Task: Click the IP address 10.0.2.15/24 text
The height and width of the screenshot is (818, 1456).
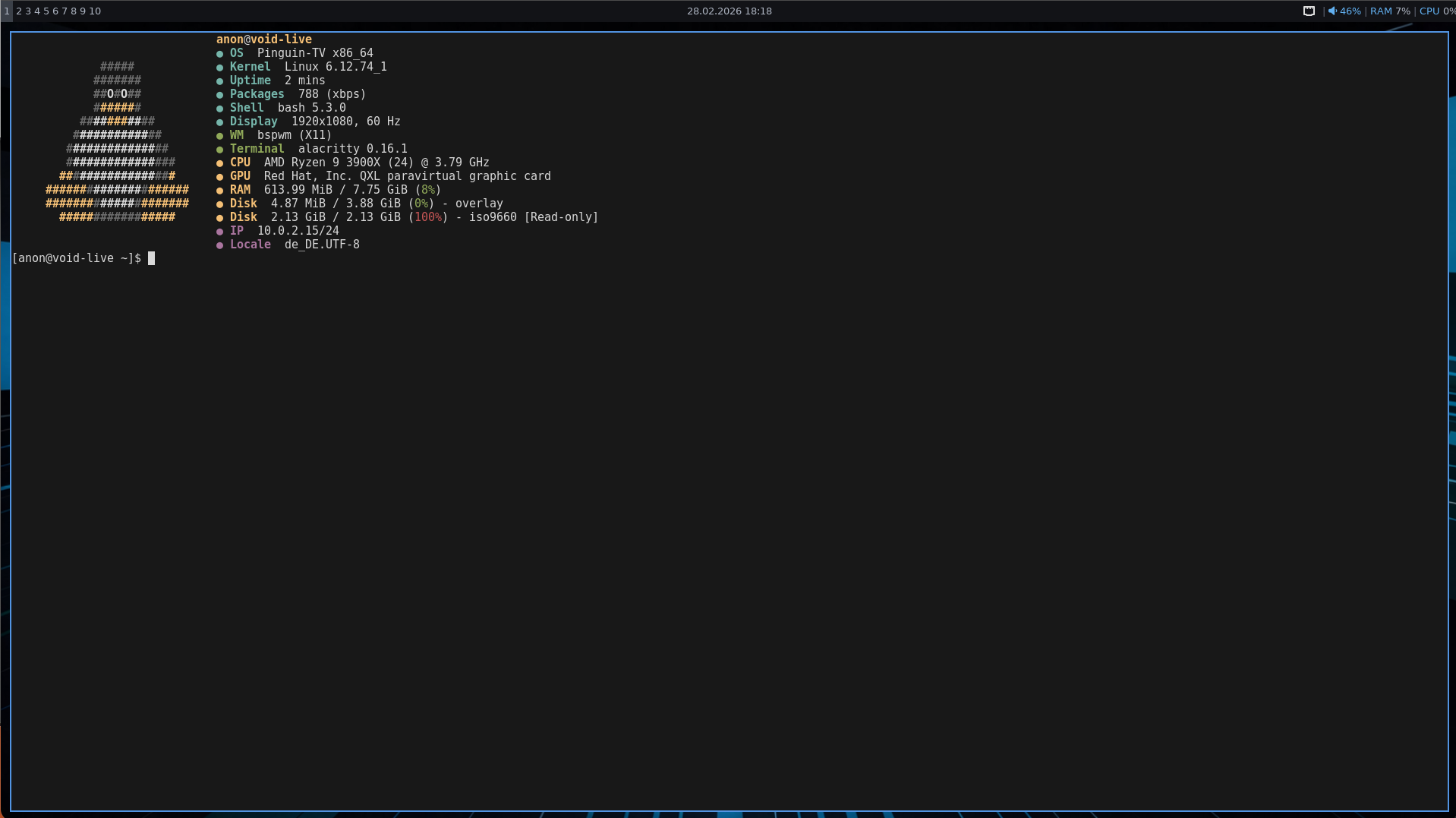Action: tap(298, 231)
